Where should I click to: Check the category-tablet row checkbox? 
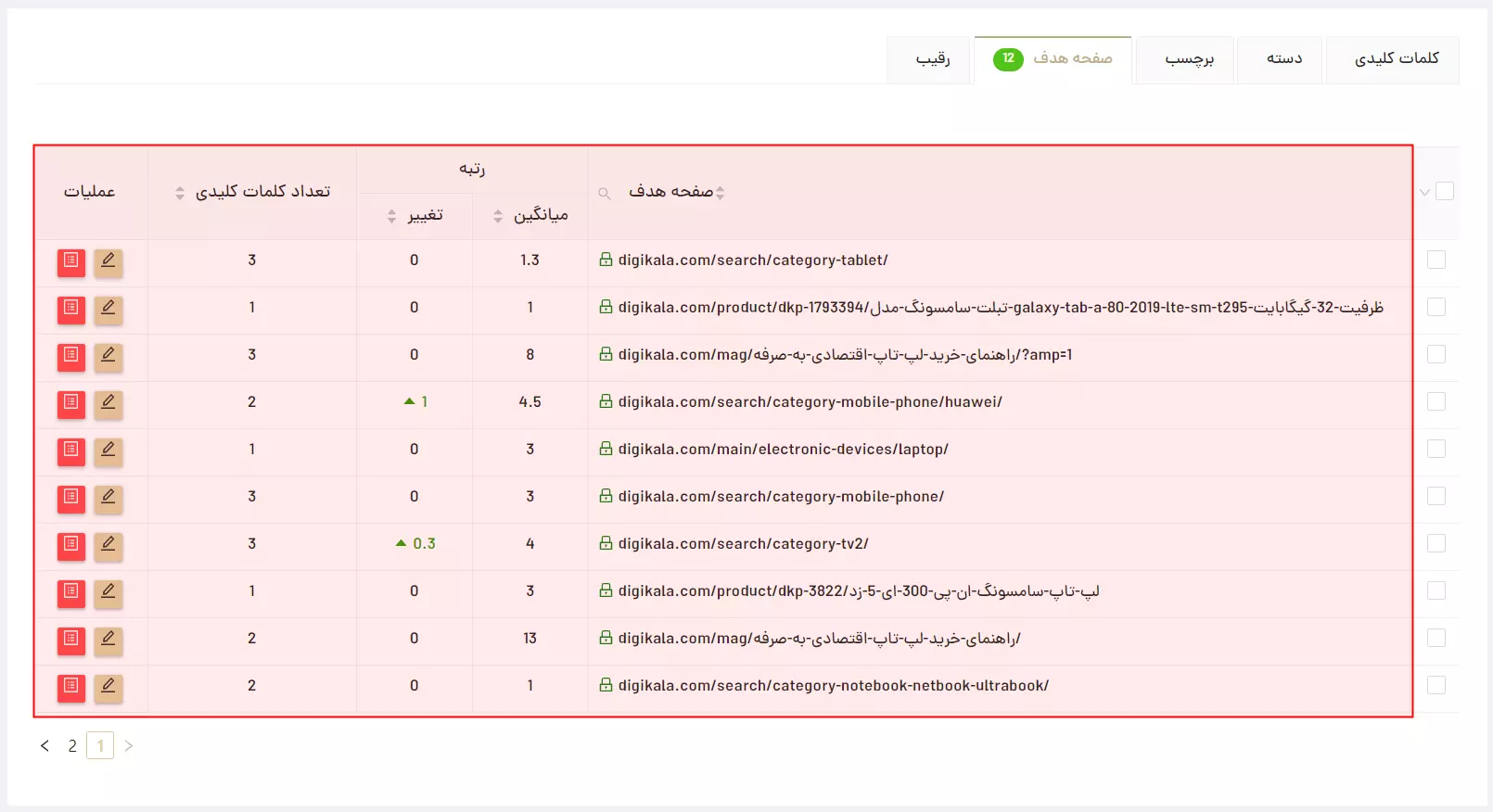pos(1436,260)
